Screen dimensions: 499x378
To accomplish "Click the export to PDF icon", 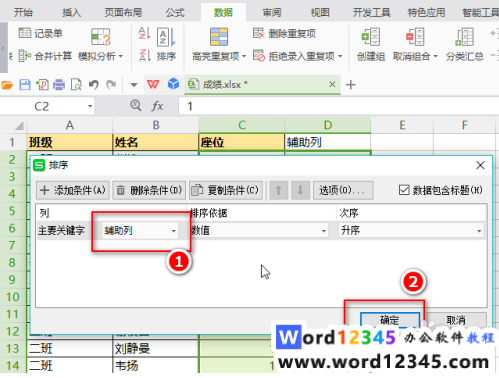I will click(42, 85).
